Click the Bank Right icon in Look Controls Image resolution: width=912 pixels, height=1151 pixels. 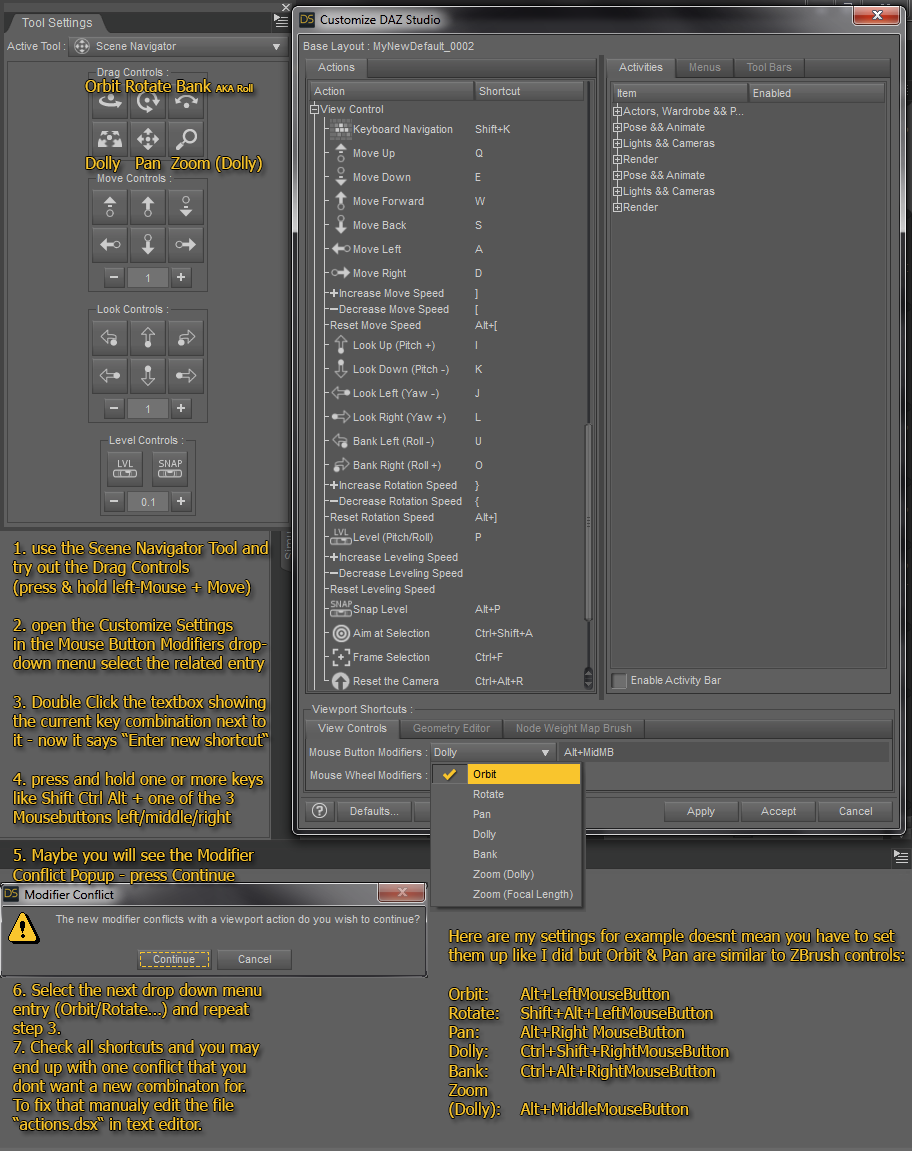[x=186, y=338]
